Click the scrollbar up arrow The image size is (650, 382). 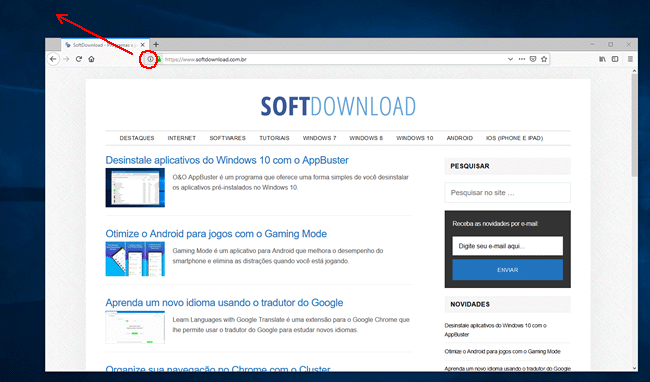tap(635, 71)
